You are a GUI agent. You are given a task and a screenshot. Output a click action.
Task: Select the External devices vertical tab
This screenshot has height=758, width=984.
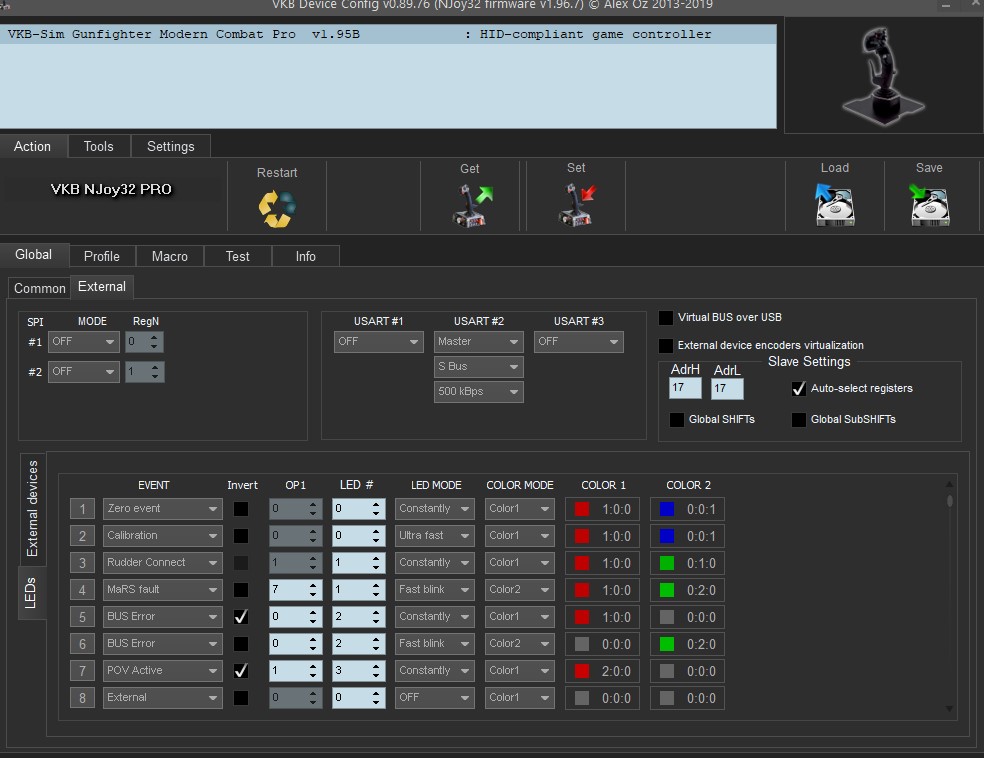click(32, 508)
